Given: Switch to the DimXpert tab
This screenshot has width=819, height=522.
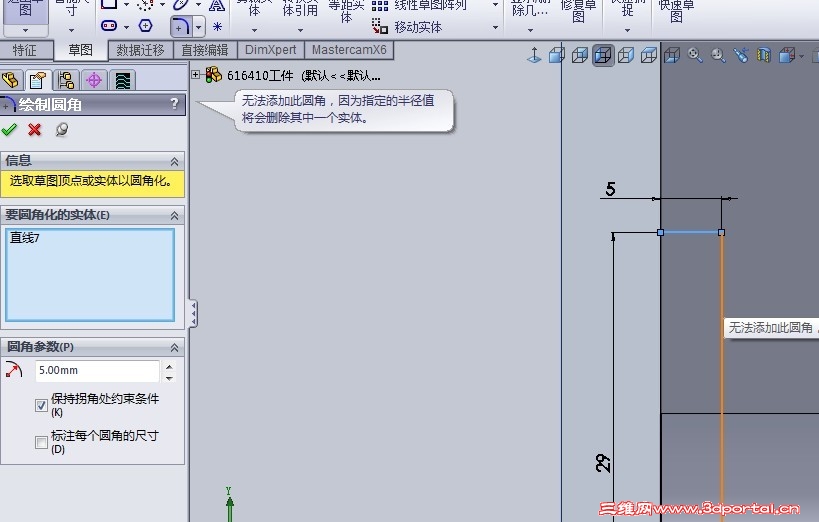Looking at the screenshot, I should [x=271, y=50].
